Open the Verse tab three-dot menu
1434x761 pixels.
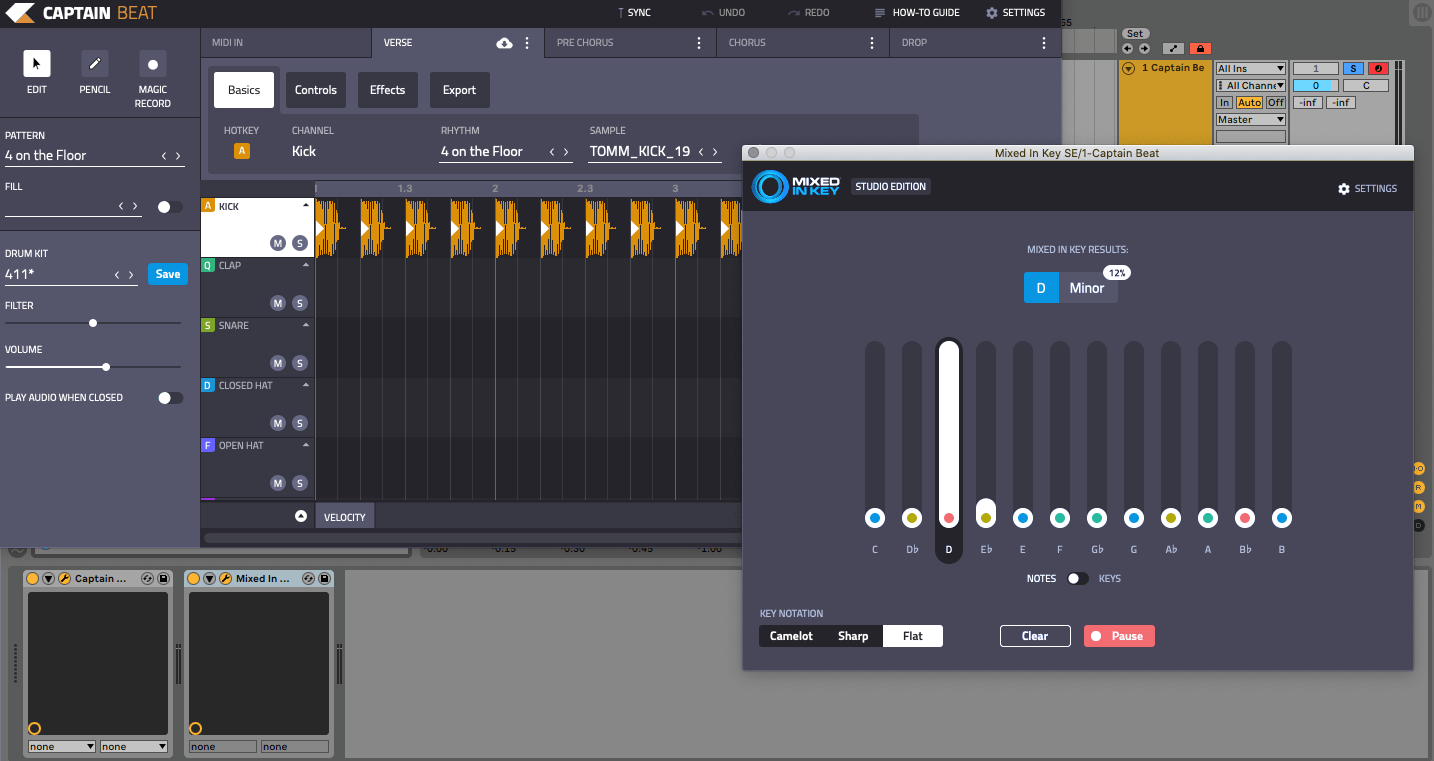pyautogui.click(x=527, y=43)
